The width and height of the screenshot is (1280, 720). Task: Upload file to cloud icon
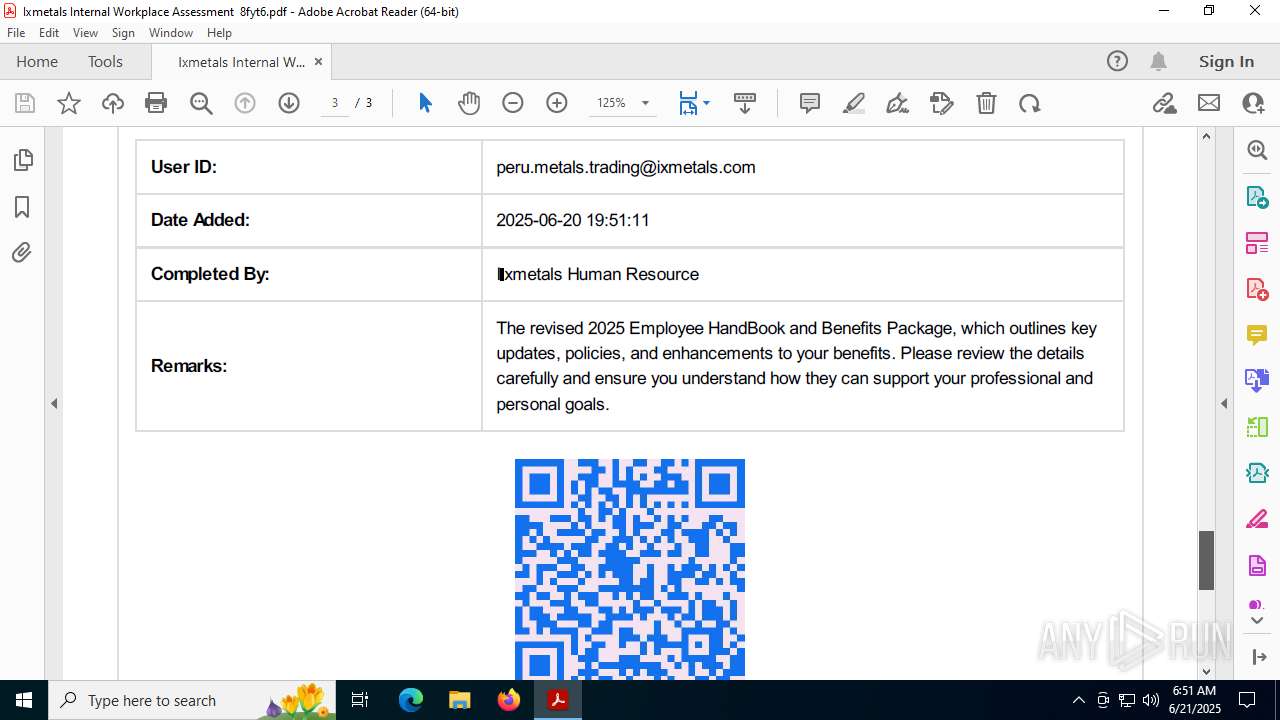coord(113,103)
